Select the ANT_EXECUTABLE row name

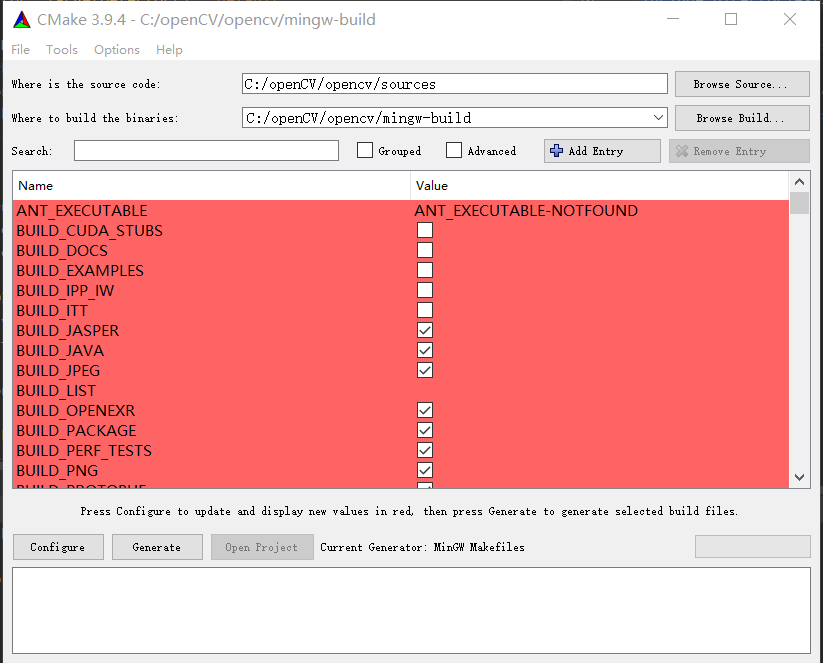coord(82,211)
